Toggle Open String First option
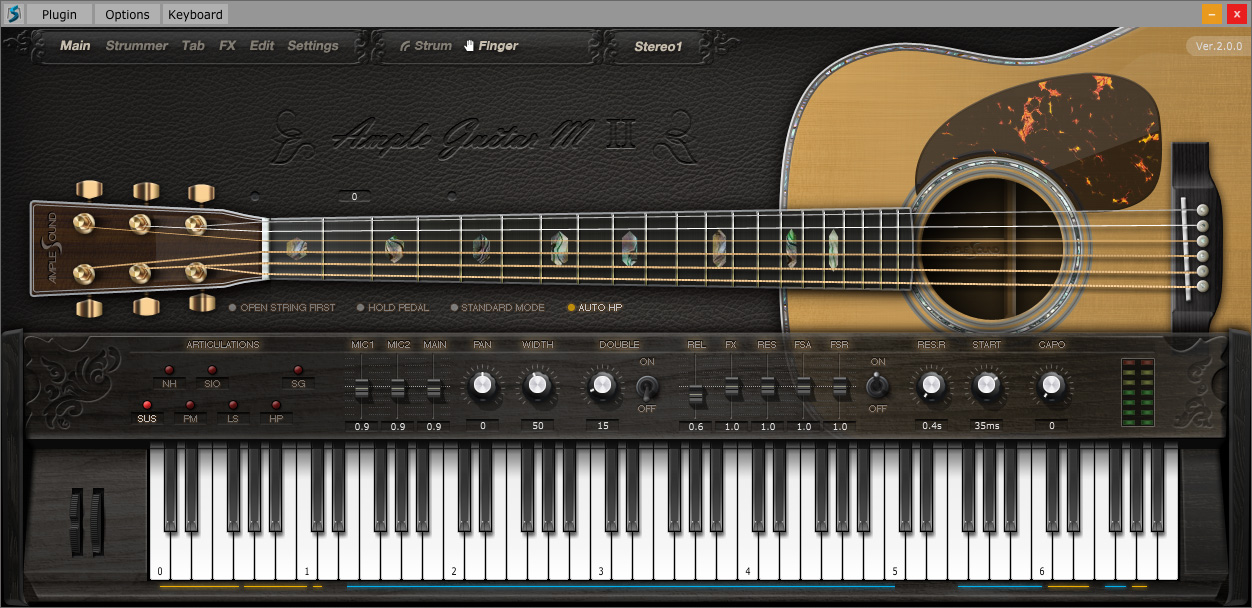The height and width of the screenshot is (608, 1252). [282, 308]
